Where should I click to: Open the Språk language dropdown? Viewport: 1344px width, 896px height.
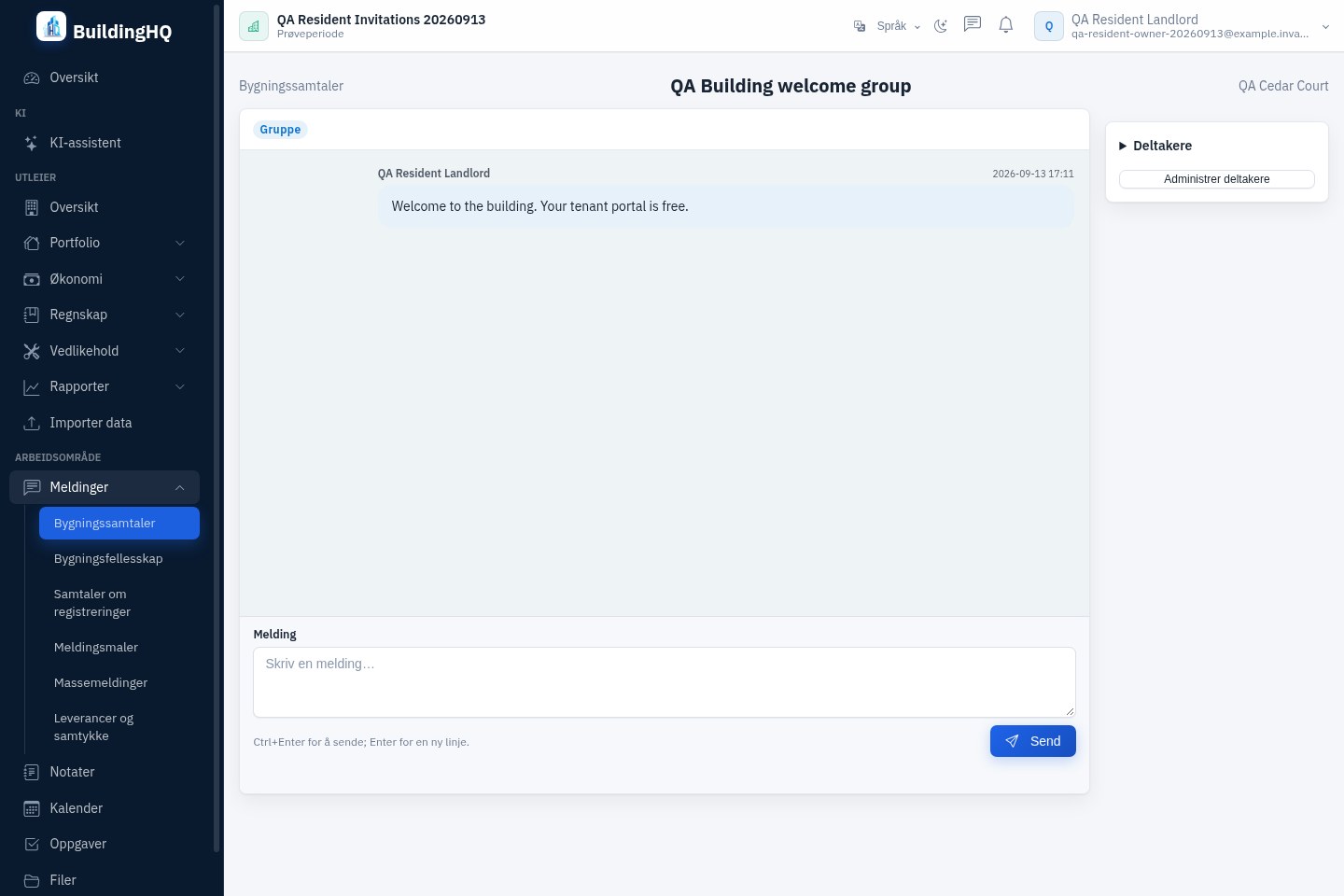[888, 26]
